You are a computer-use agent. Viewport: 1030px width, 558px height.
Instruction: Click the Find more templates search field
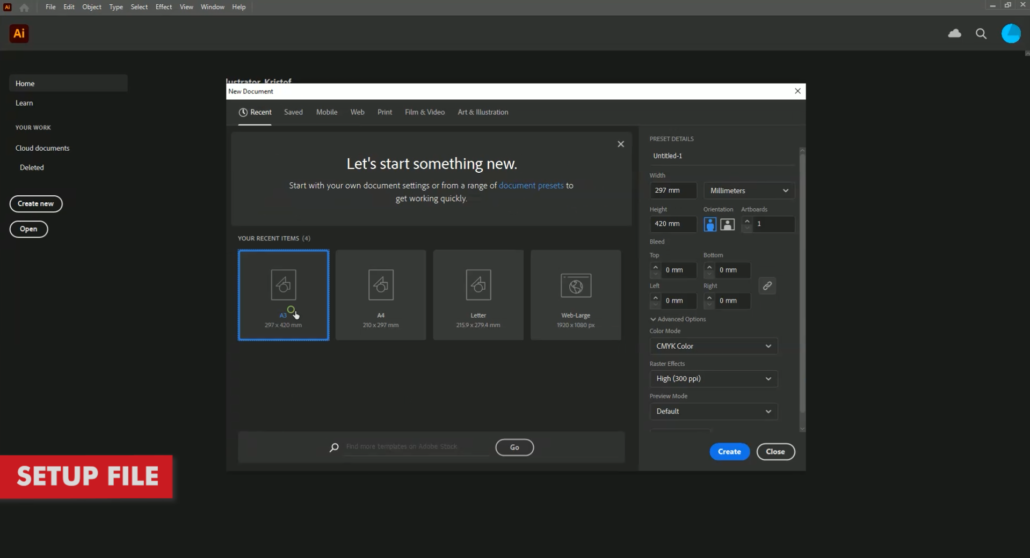point(416,447)
